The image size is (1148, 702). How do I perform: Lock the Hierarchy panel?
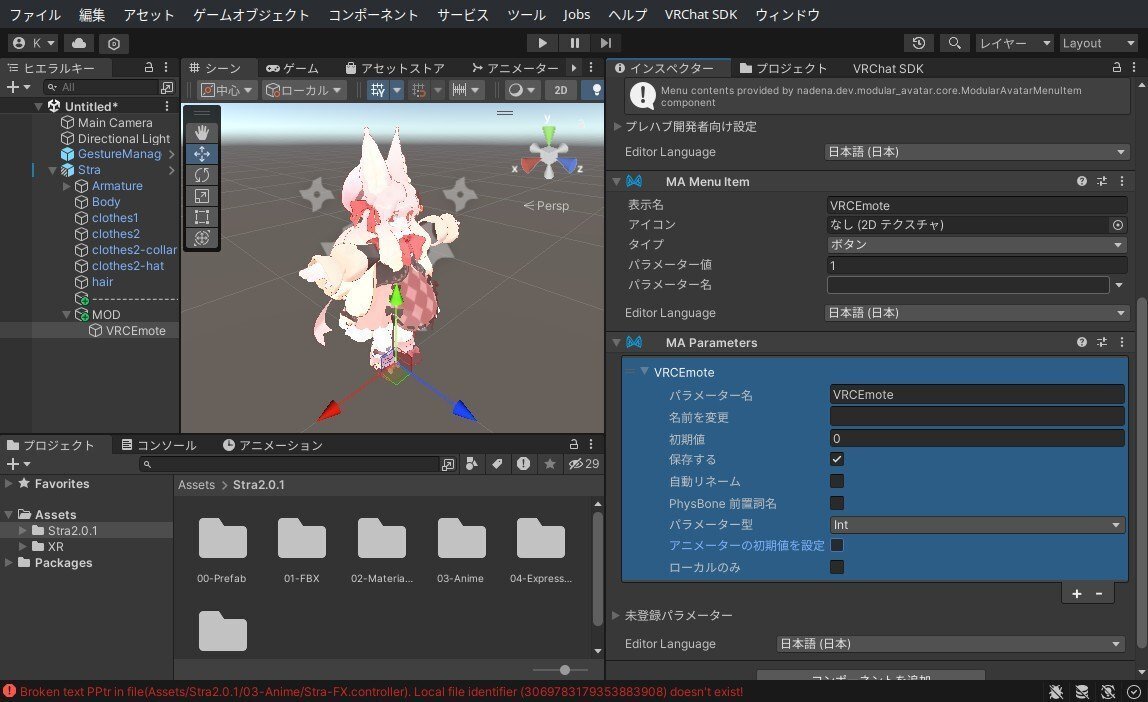click(x=149, y=67)
